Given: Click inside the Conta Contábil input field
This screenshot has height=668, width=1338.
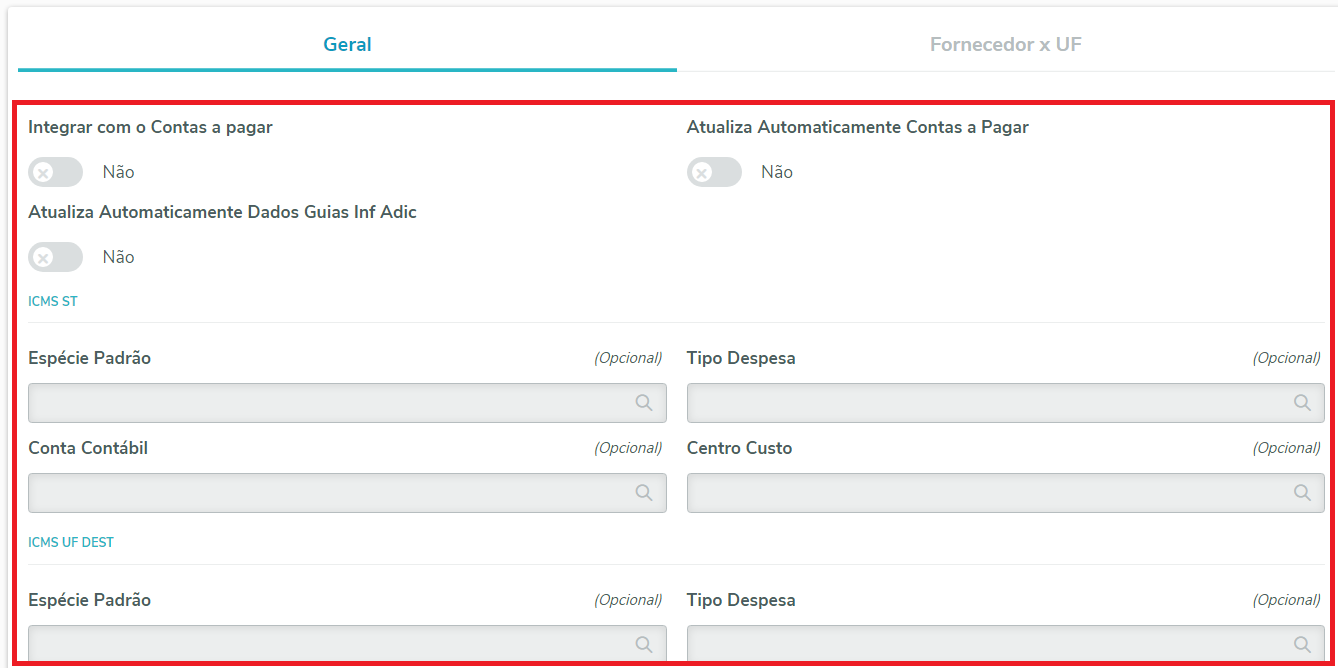Looking at the screenshot, I should 330,493.
